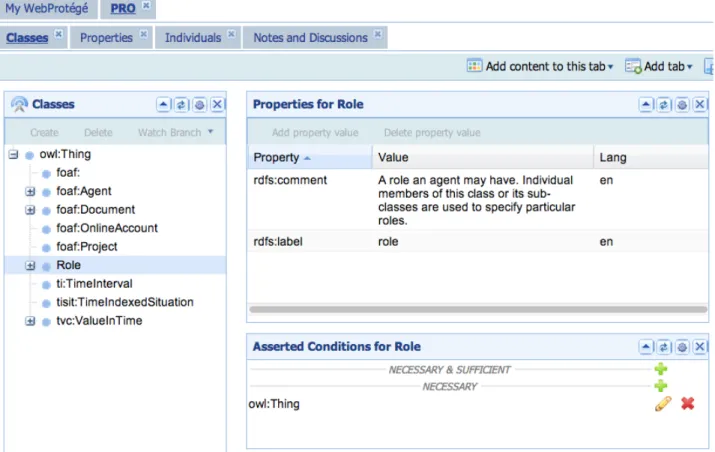Select the foaf: class in tree
Screen dimensions: 715x452
[68, 173]
